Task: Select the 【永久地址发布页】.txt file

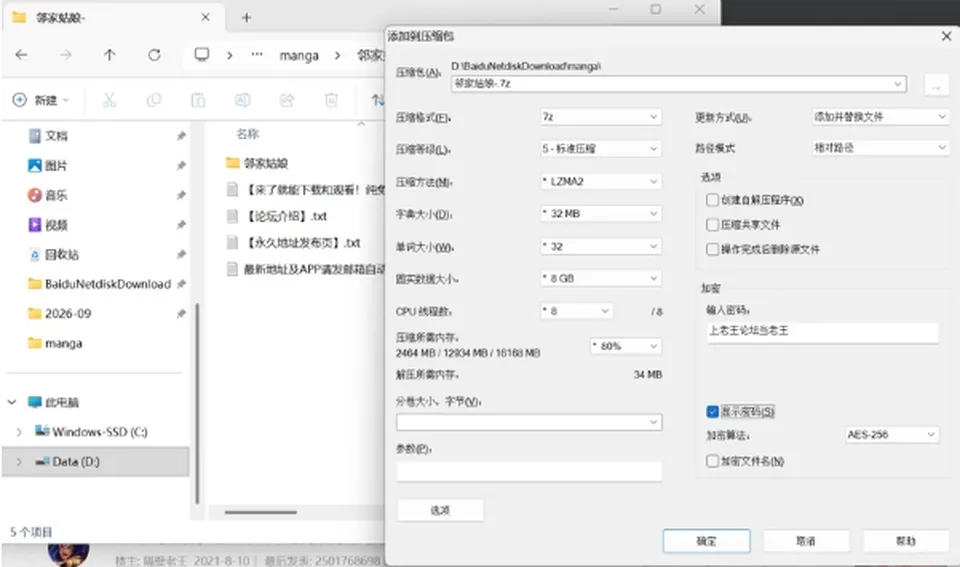Action: [302, 243]
